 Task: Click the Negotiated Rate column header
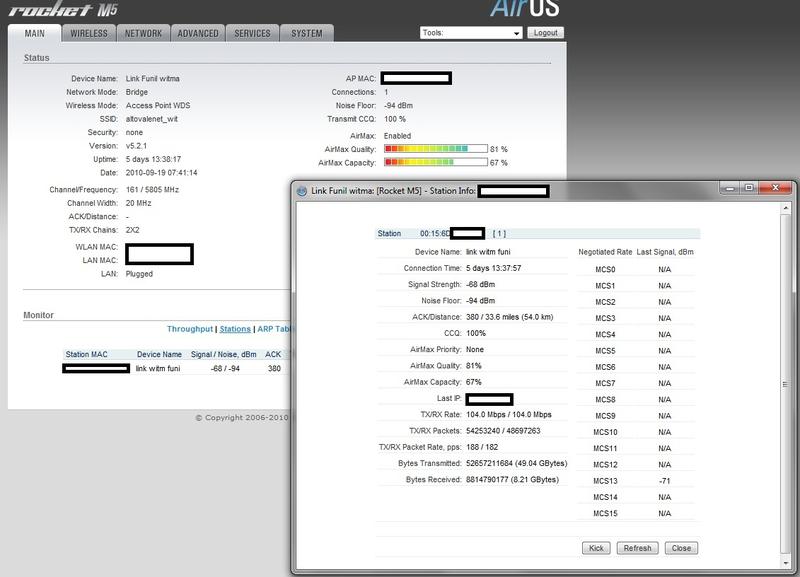(605, 252)
